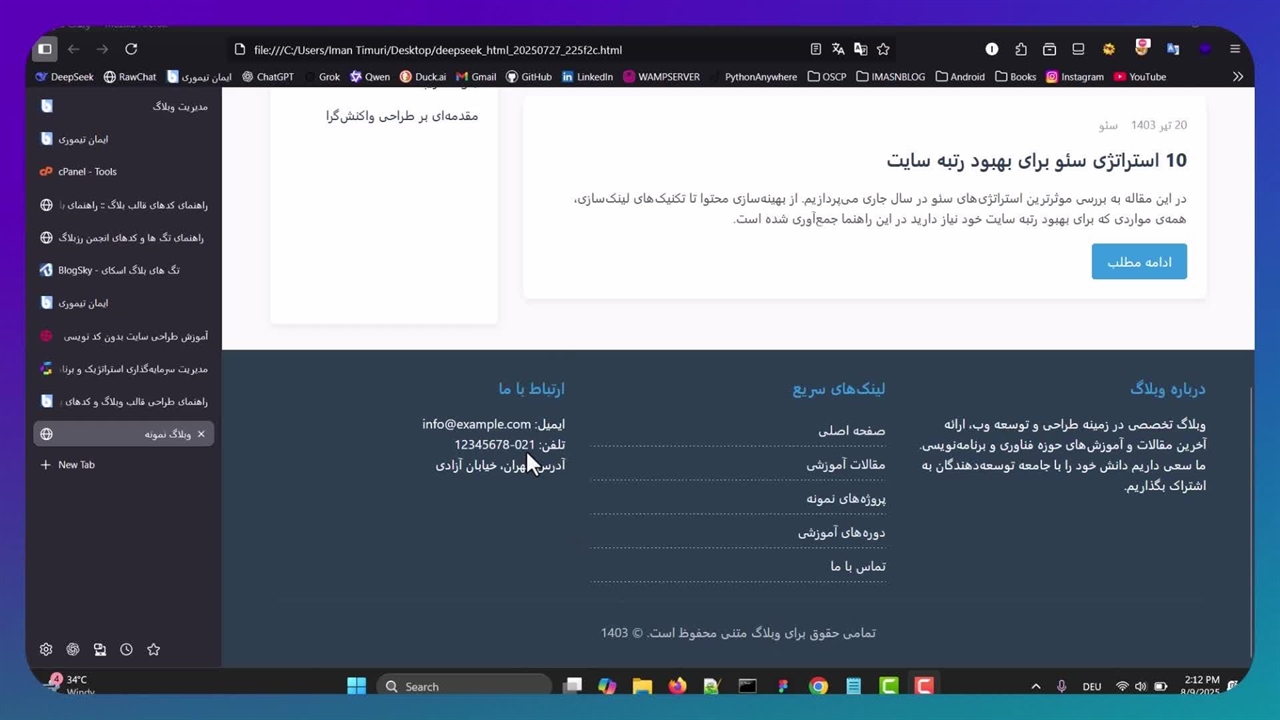Viewport: 1280px width, 720px height.
Task: Open Windows taskbar Search box
Action: pyautogui.click(x=465, y=687)
